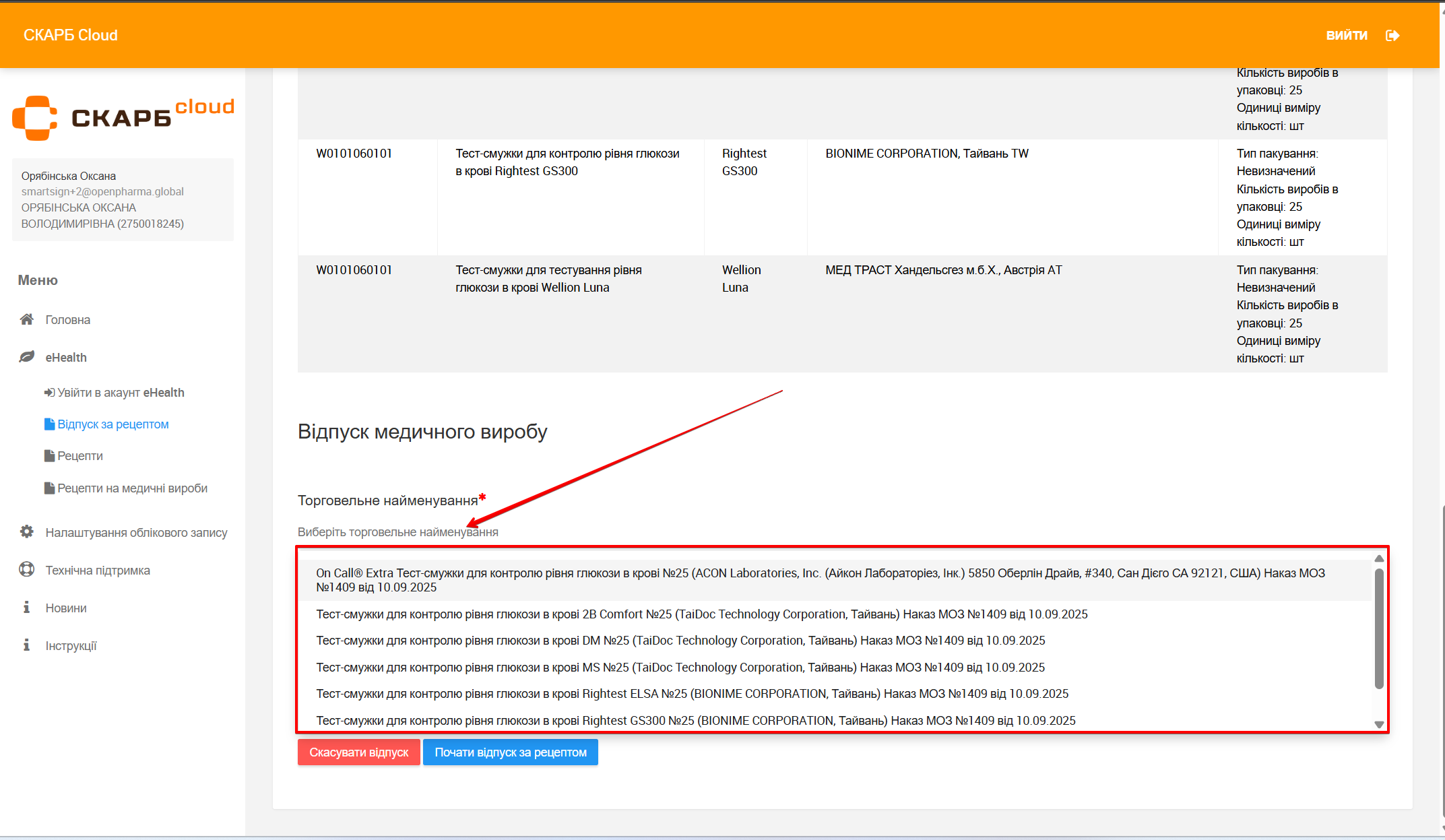The image size is (1445, 840).
Task: Click the eHealth leaf icon
Action: coord(26,357)
